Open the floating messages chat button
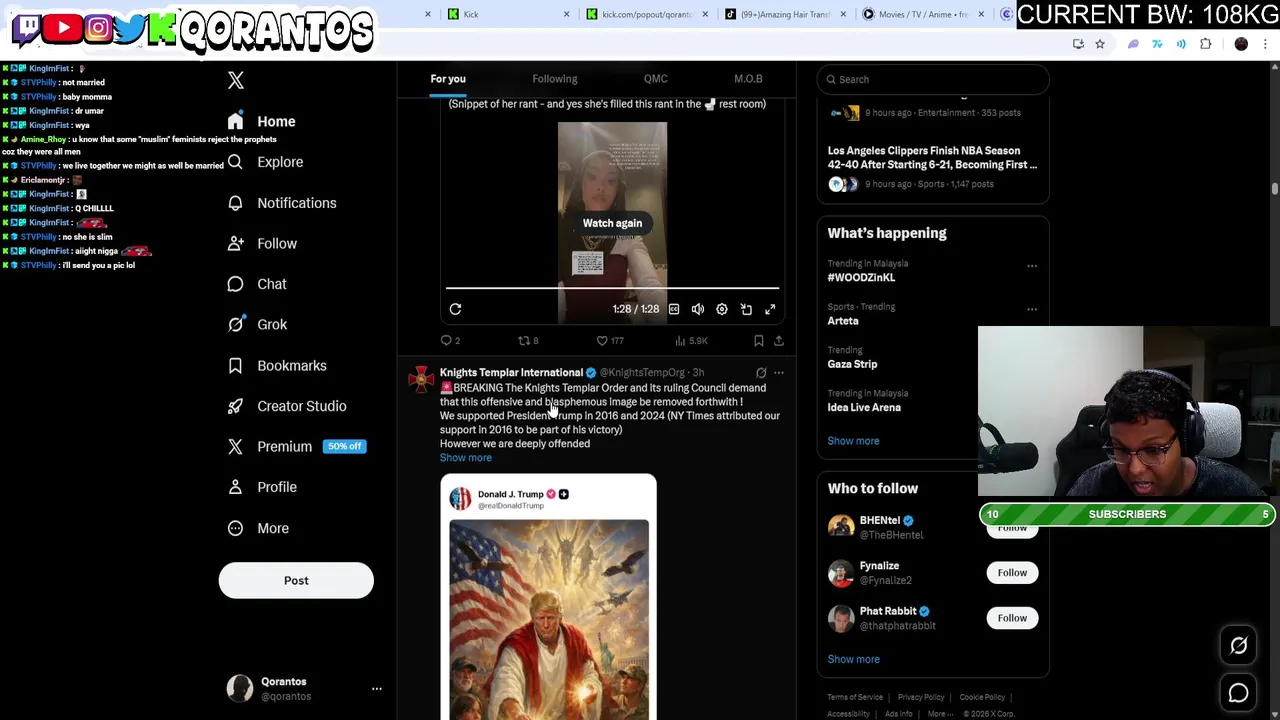This screenshot has width=1280, height=720. coord(1238,693)
